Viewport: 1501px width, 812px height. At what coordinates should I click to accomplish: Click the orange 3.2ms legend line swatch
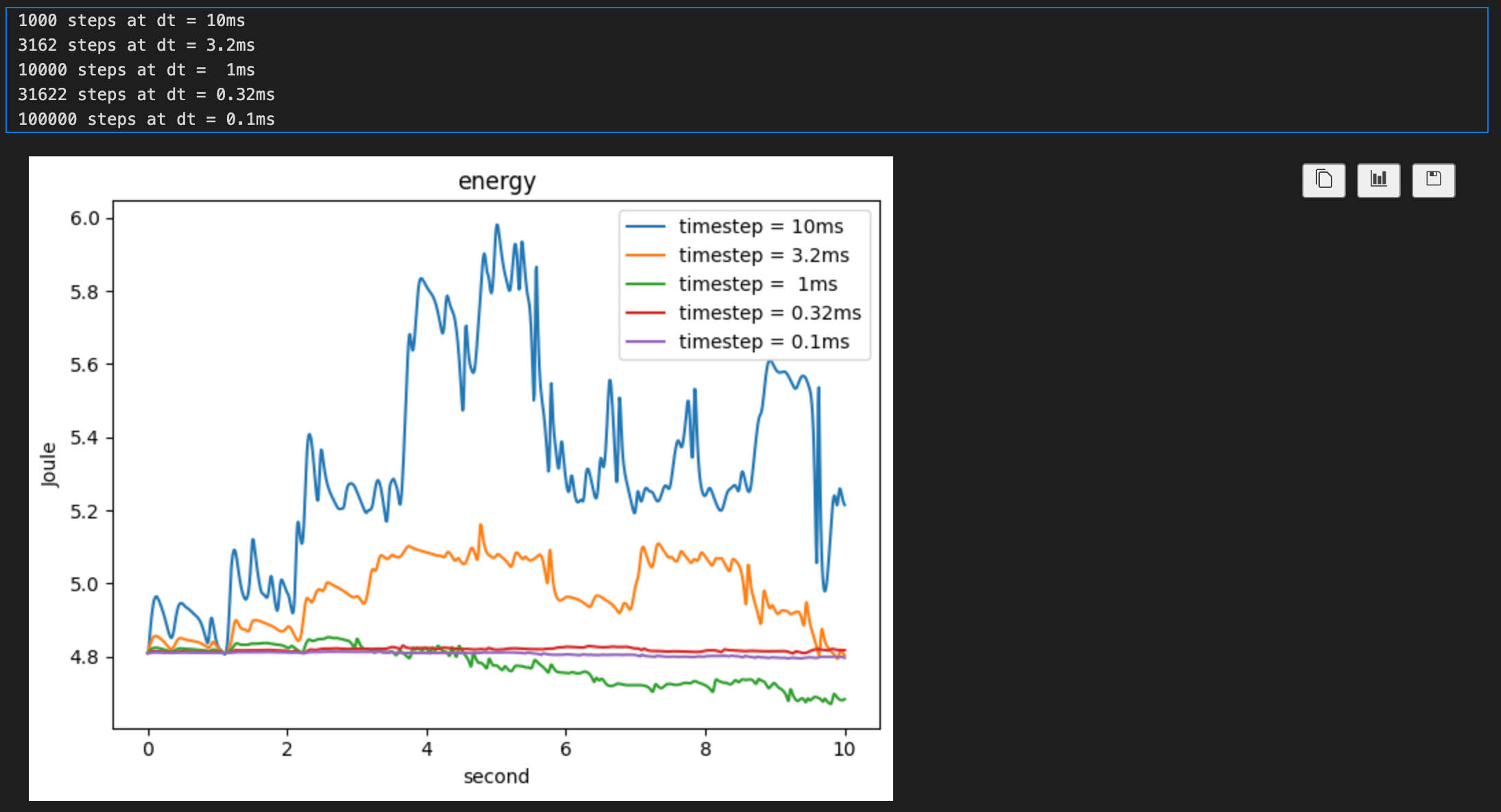click(646, 255)
